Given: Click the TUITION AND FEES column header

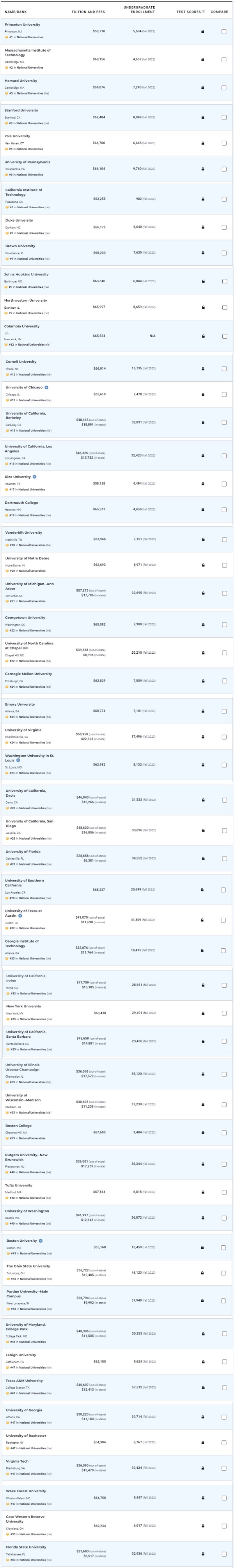Looking at the screenshot, I should pyautogui.click(x=88, y=12).
